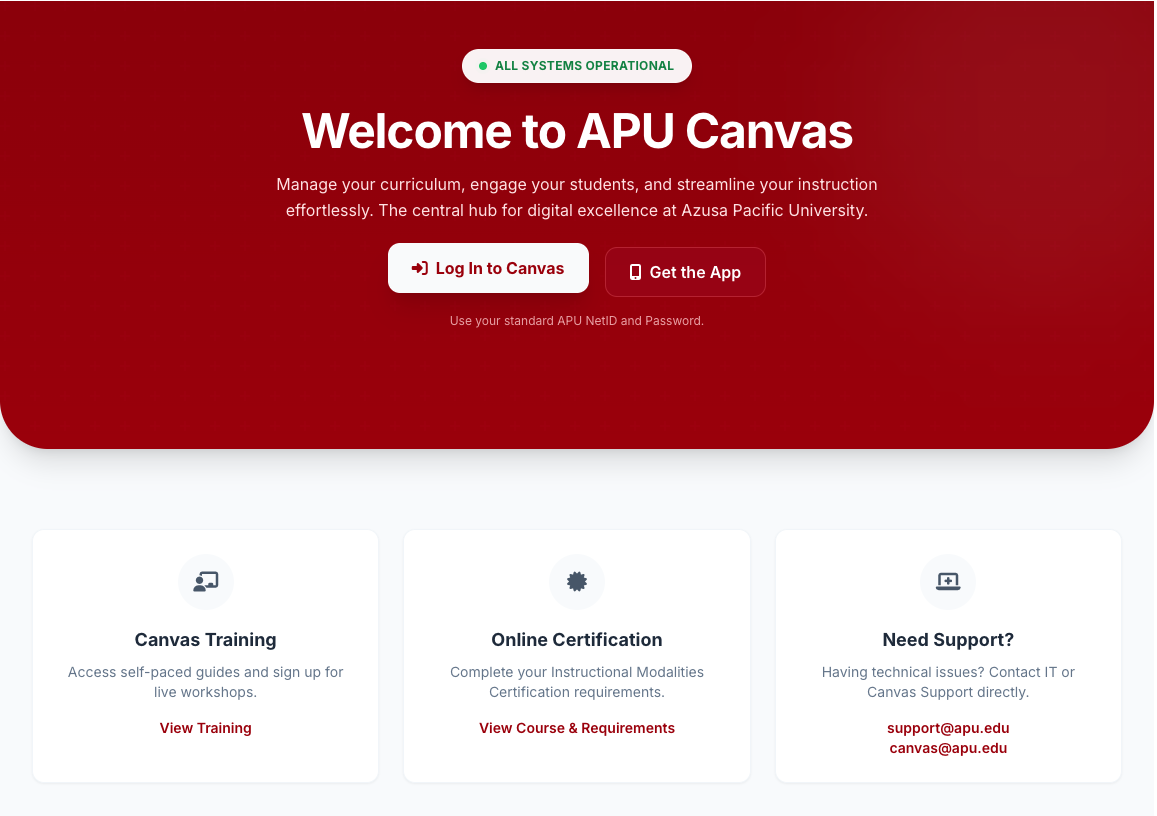Click the Get the App button
The image size is (1157, 816).
(685, 272)
